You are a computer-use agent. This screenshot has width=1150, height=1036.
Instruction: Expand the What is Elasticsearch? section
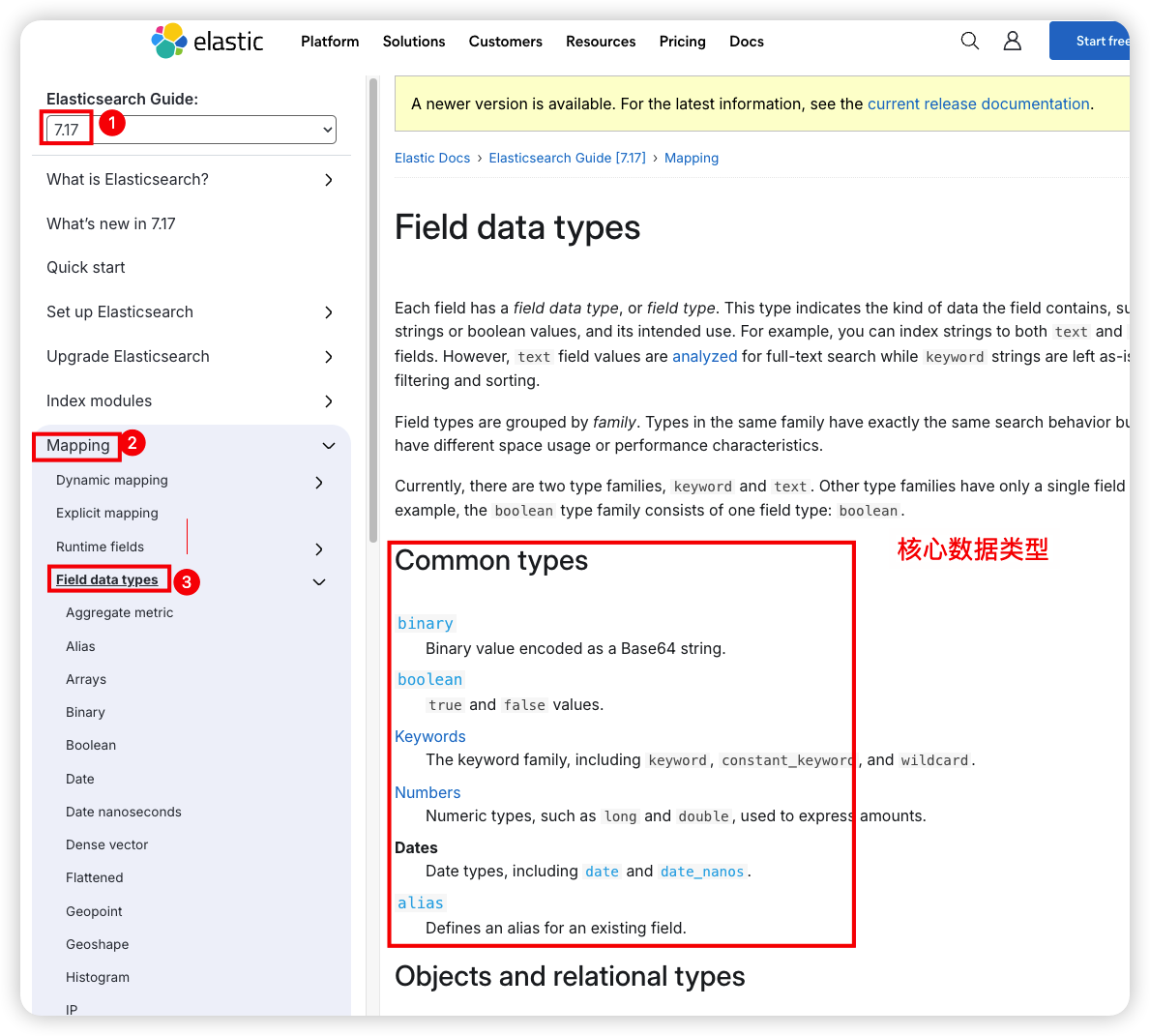[329, 180]
